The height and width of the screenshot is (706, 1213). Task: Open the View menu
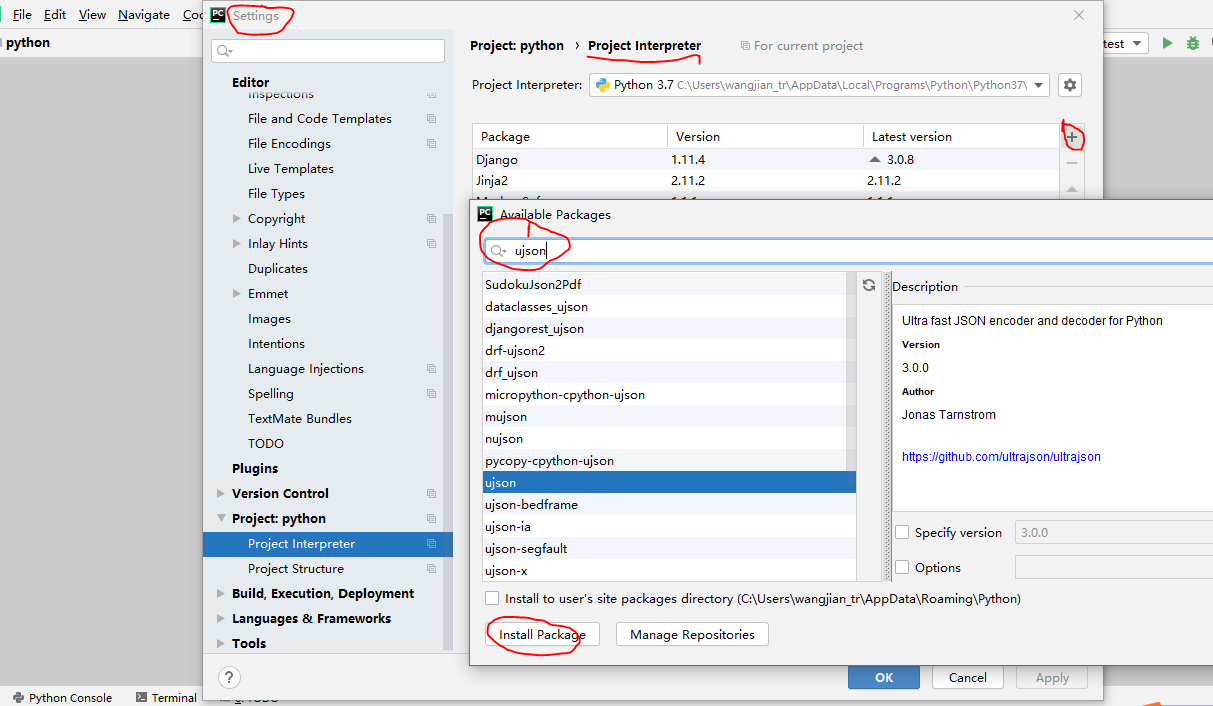(92, 15)
